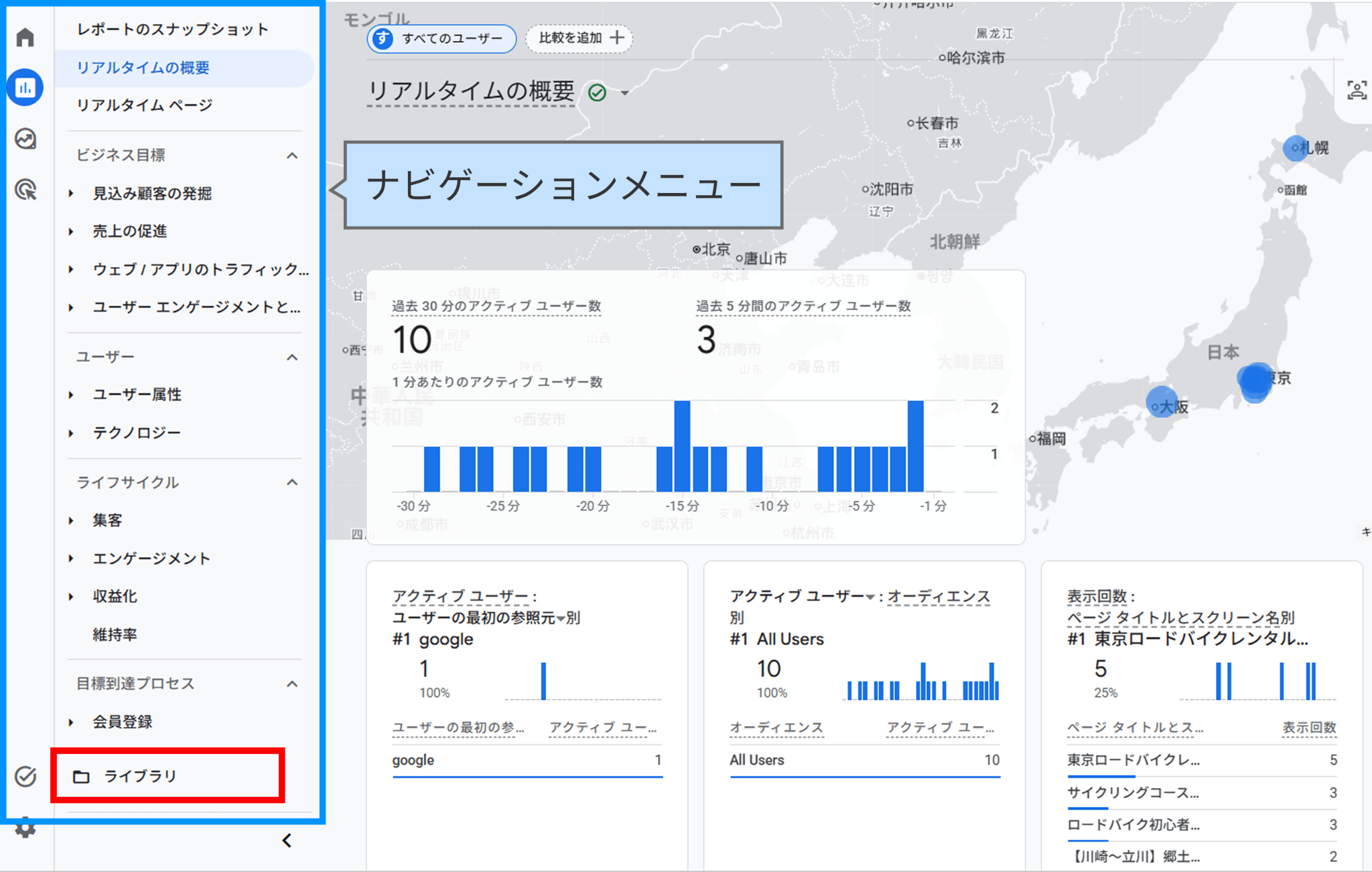Click the Library folder icon
1372x872 pixels.
[81, 776]
